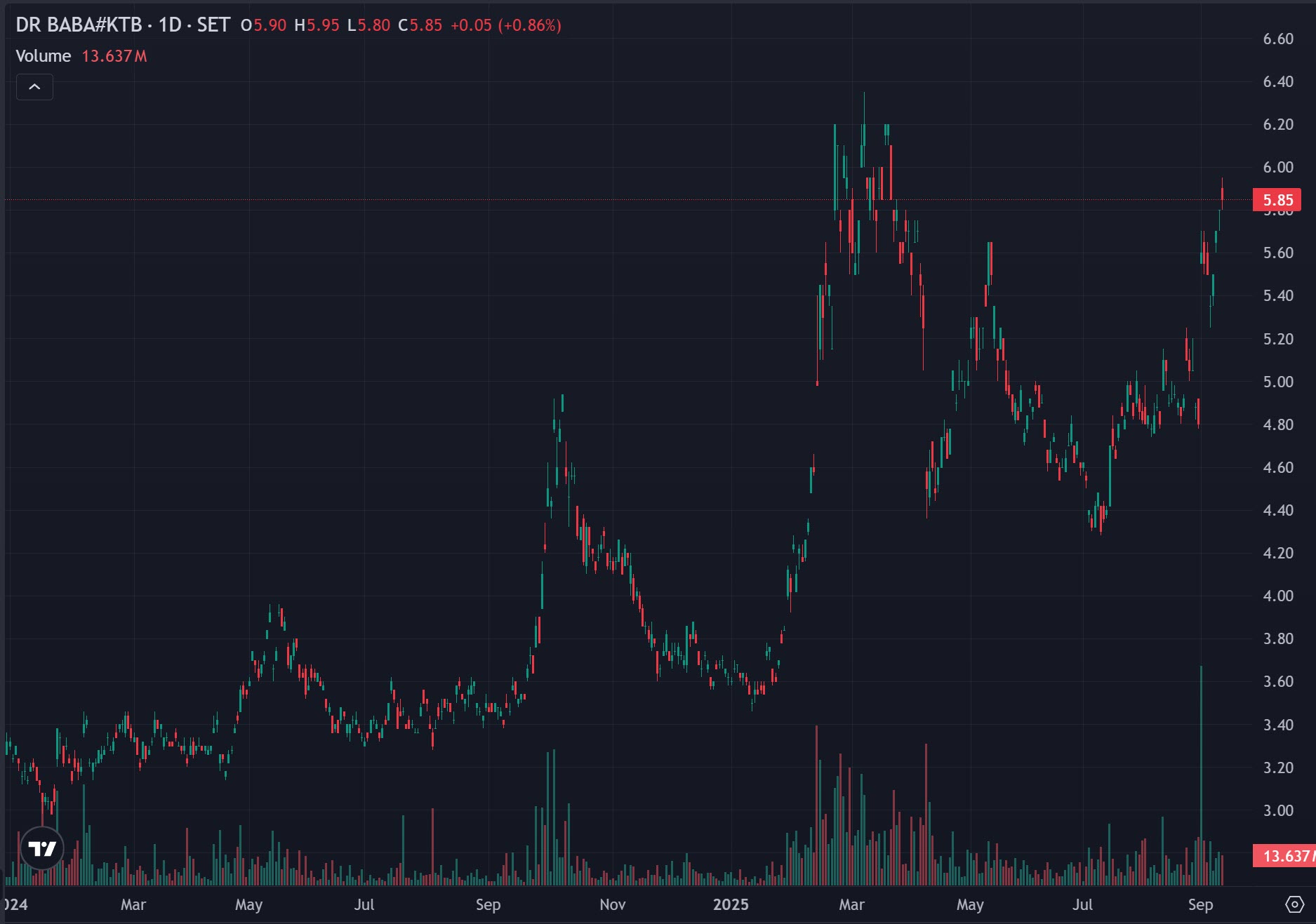Screen dimensions: 1316x924
Task: Click the 3.80 price axis label
Action: (1278, 639)
